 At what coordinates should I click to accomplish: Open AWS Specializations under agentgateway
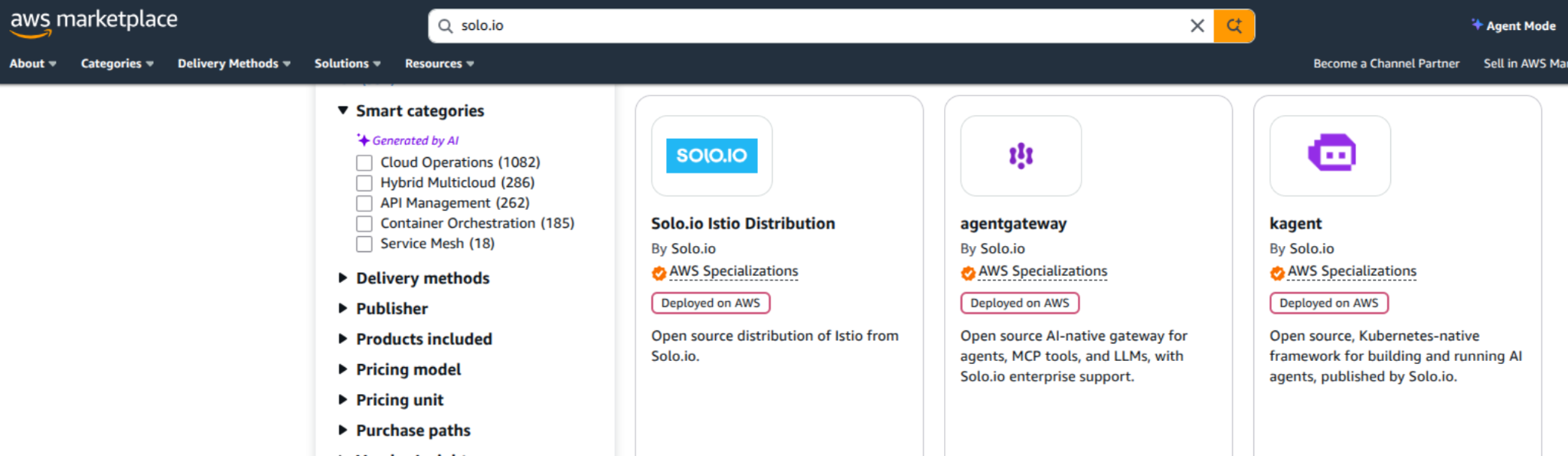(1043, 271)
